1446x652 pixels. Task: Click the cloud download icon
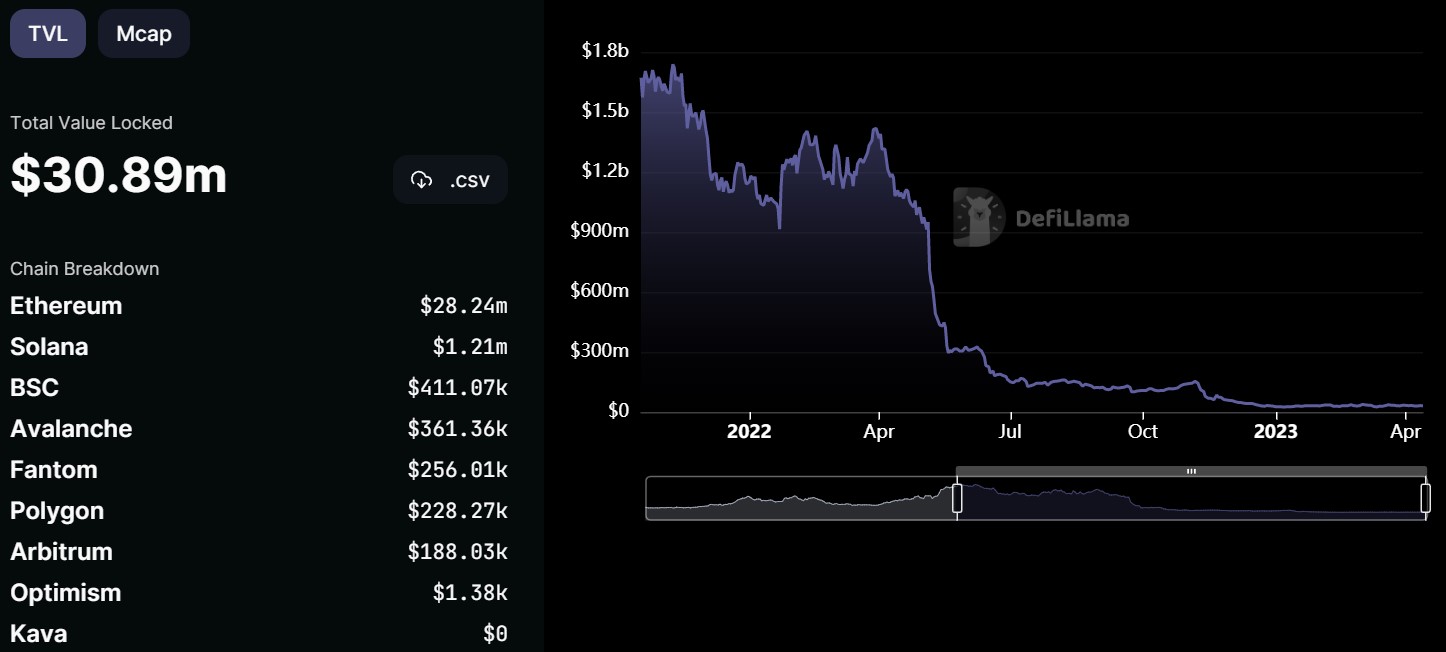(422, 180)
